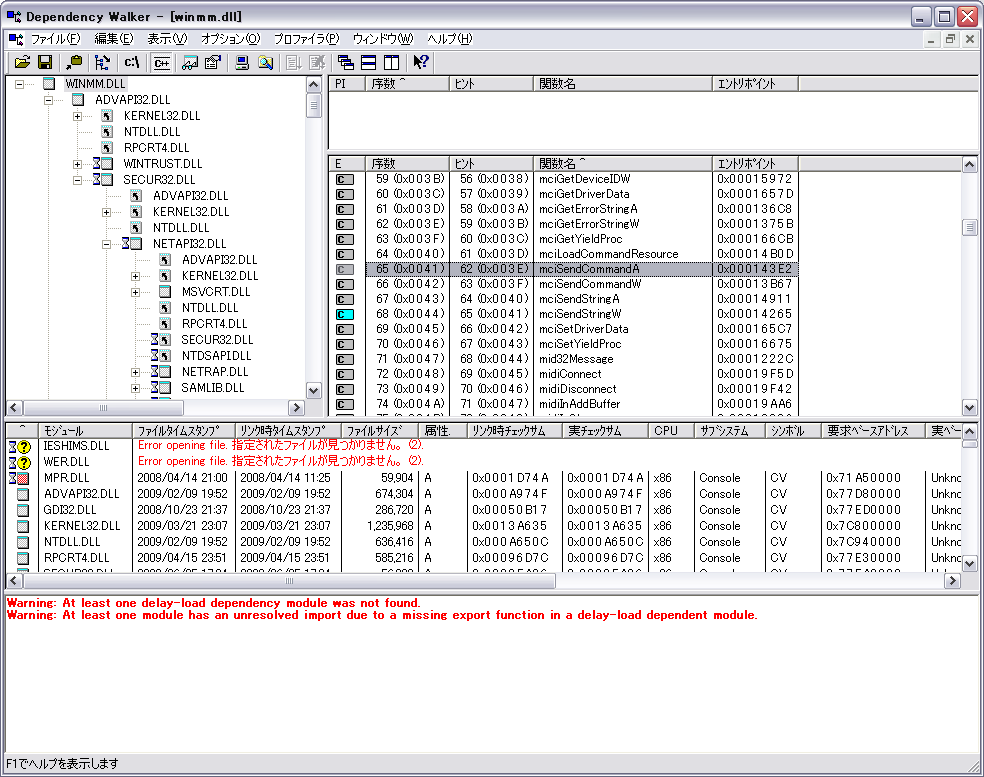Click the Open file toolbar icon
The height and width of the screenshot is (777, 984).
pyautogui.click(x=23, y=62)
